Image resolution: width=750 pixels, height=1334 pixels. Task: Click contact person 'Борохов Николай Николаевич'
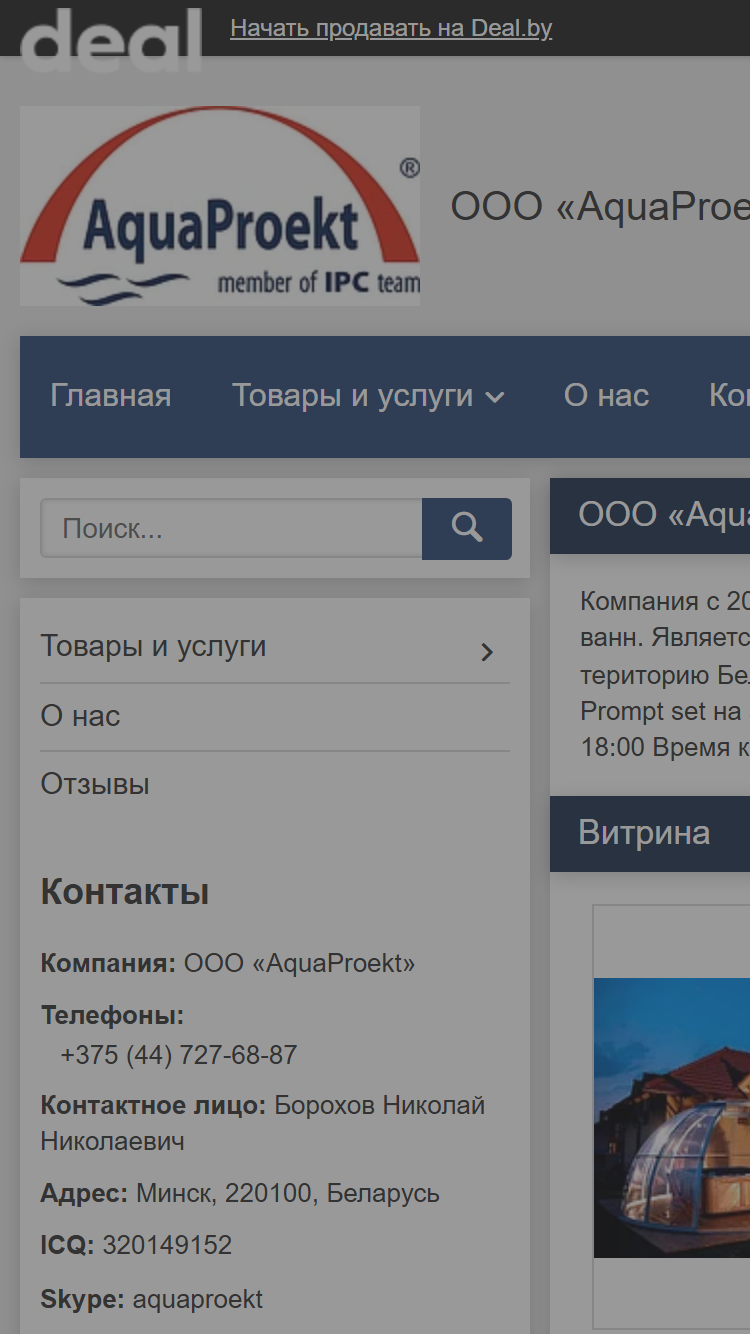click(x=263, y=1123)
